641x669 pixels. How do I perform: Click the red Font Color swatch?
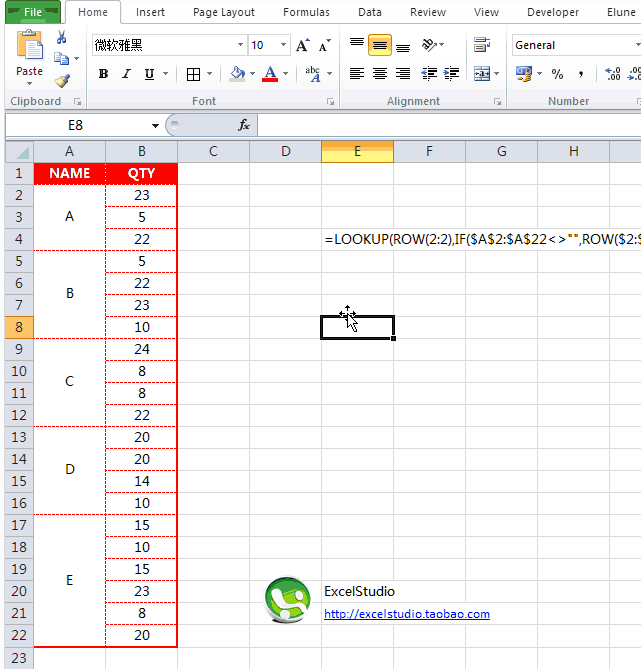(x=269, y=74)
